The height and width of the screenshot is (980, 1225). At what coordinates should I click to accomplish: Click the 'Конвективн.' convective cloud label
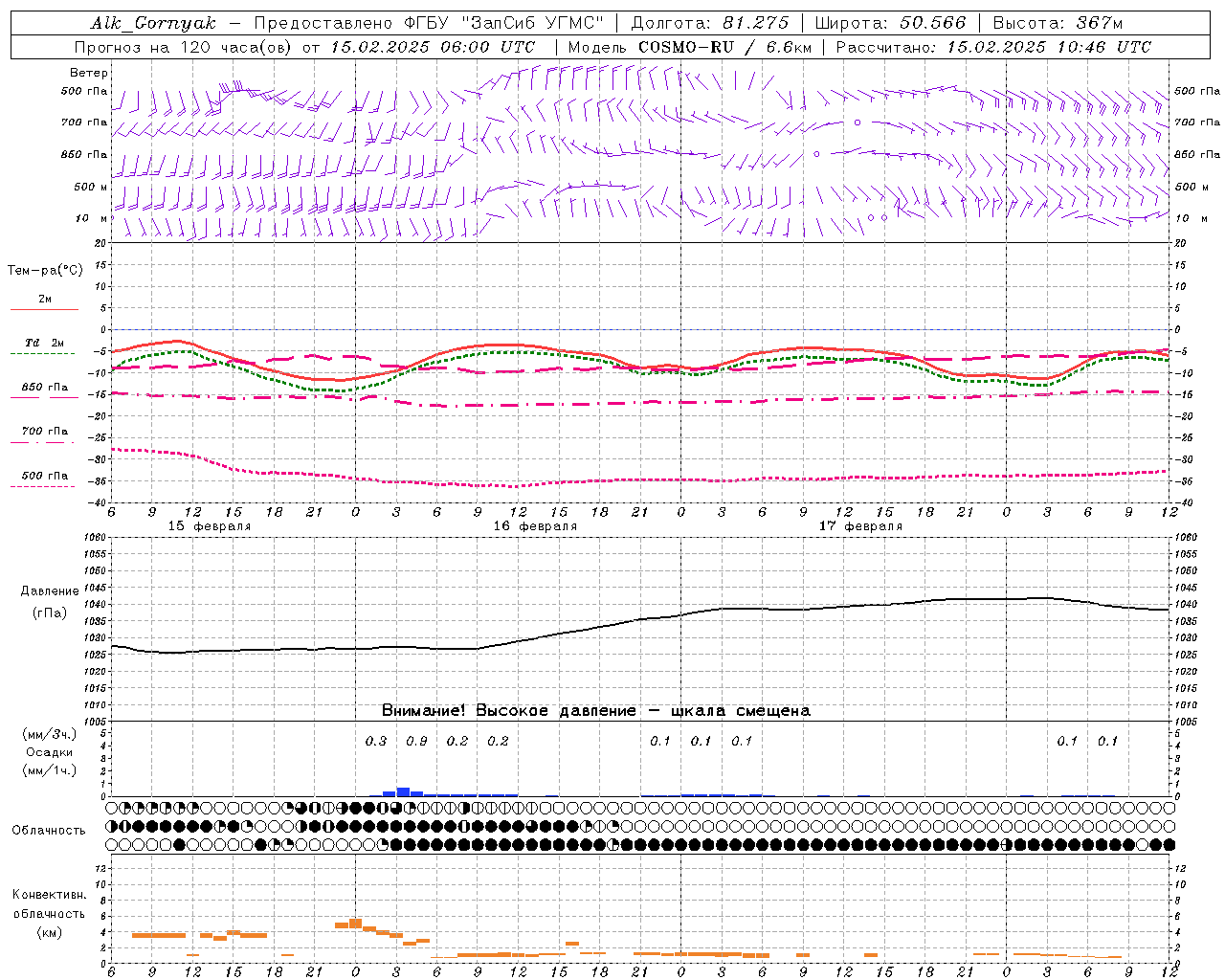tap(49, 895)
